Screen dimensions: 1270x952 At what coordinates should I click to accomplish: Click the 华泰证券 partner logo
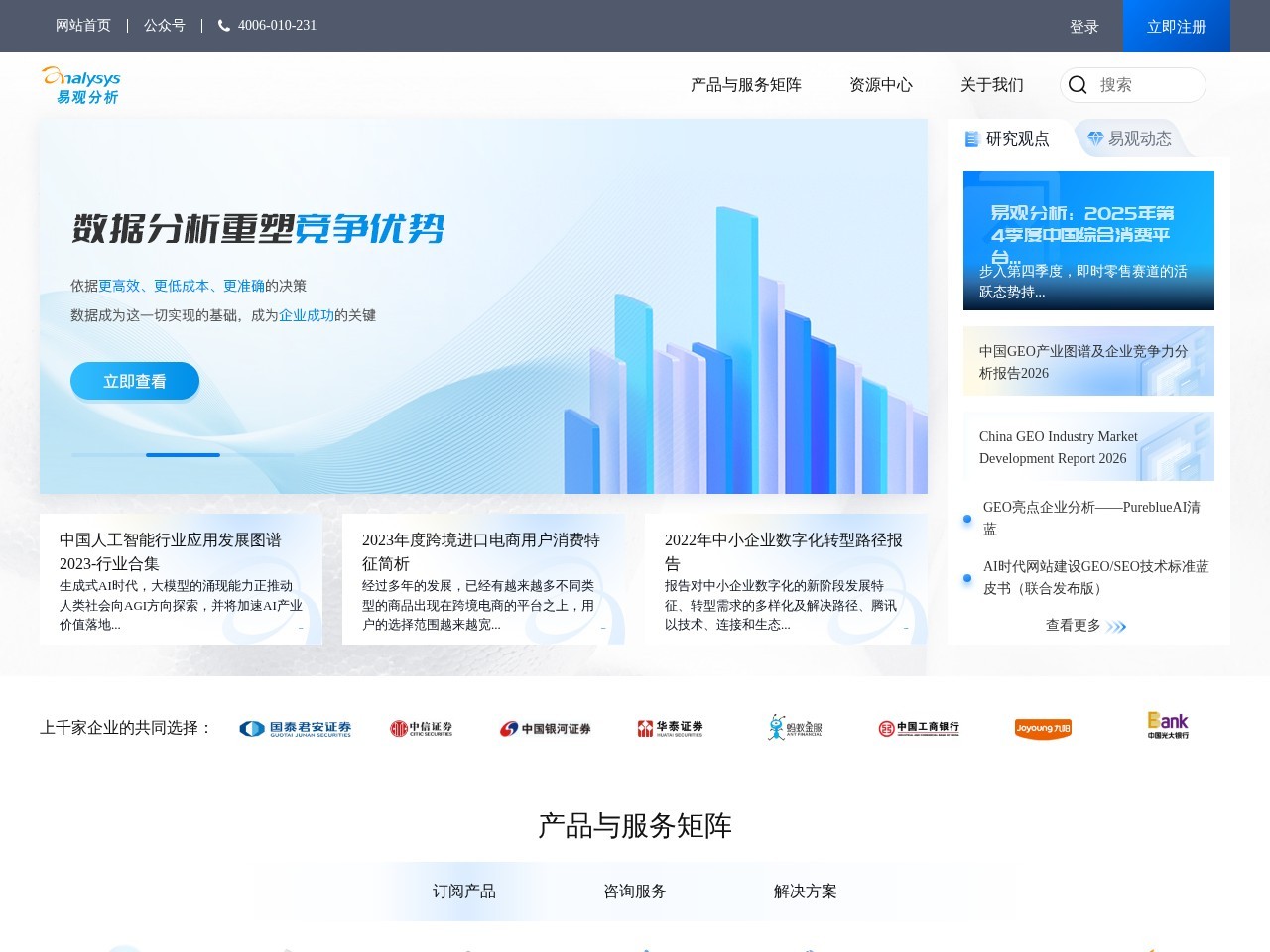pyautogui.click(x=670, y=727)
